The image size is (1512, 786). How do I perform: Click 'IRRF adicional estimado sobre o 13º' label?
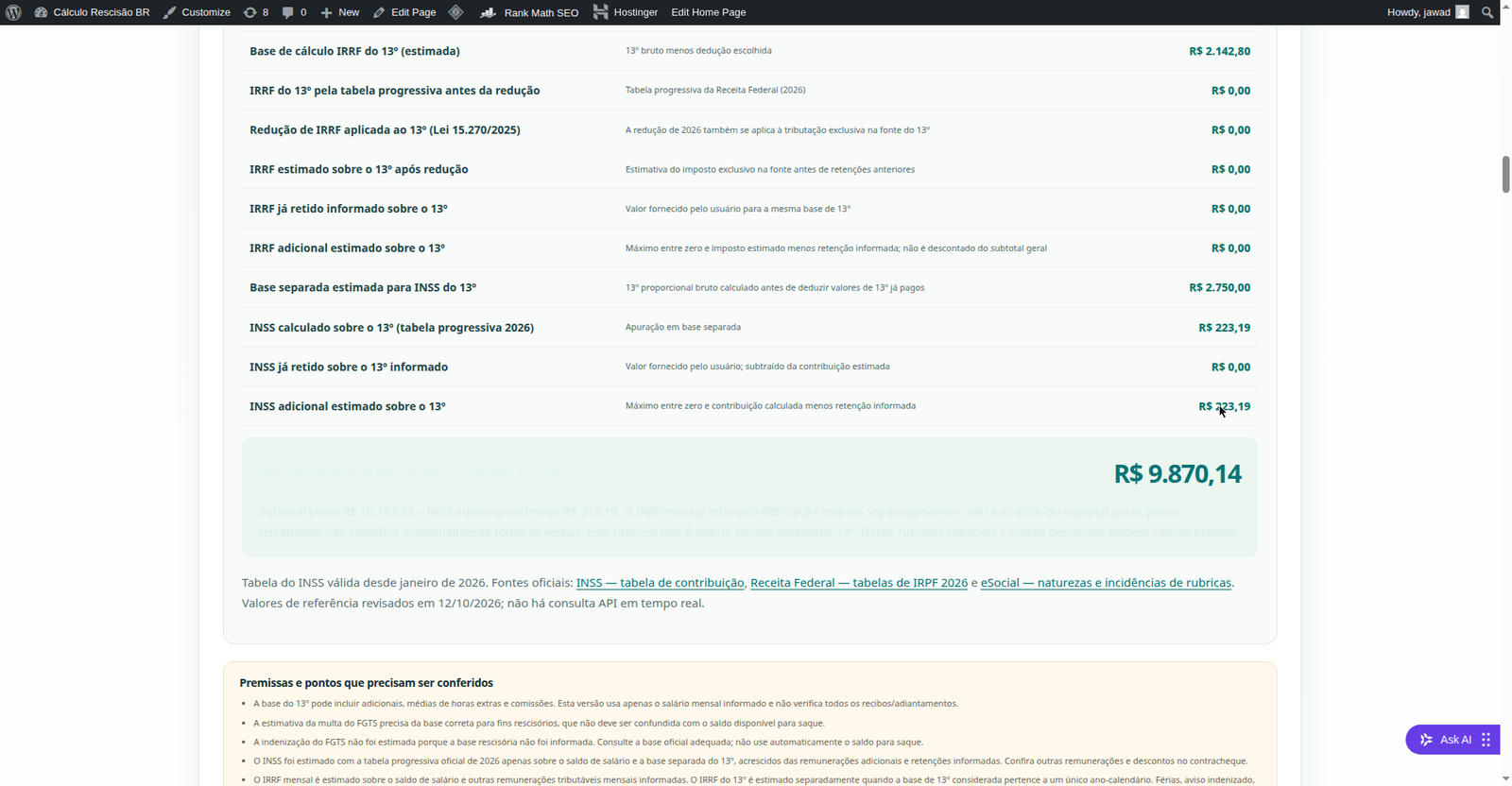(x=347, y=248)
